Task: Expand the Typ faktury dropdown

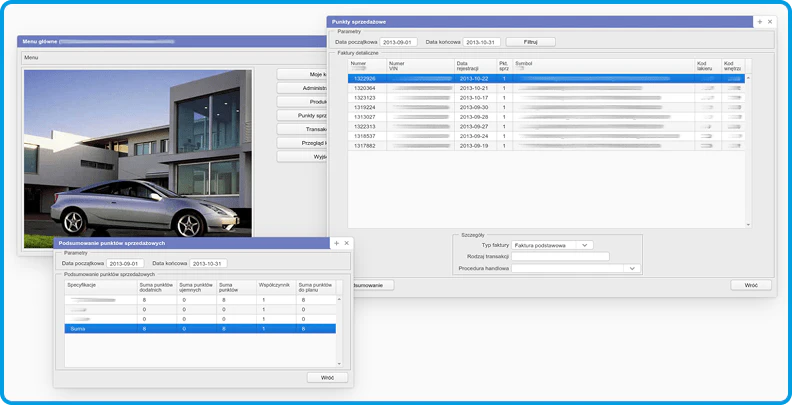Action: (586, 244)
